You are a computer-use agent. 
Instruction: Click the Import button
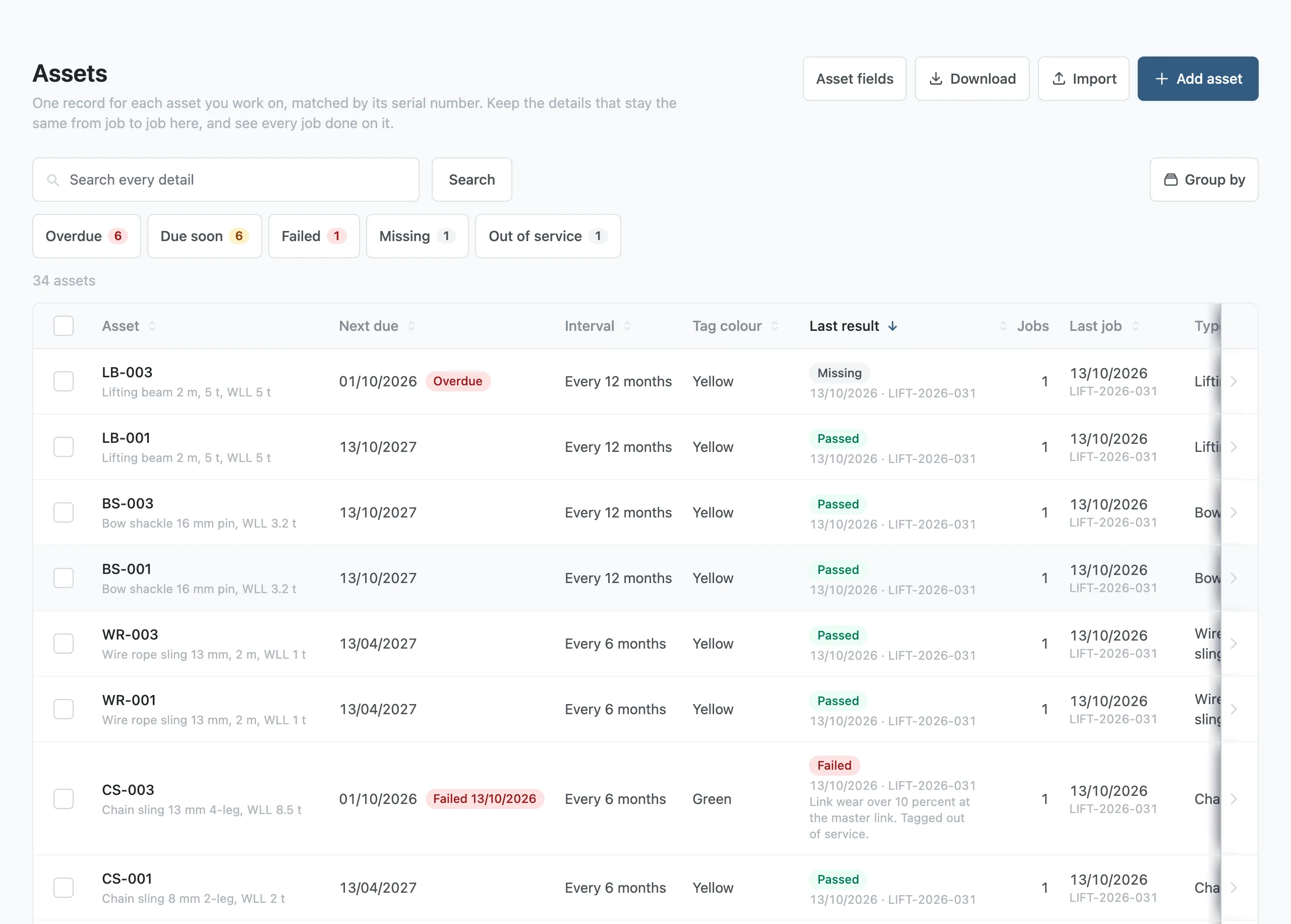(x=1084, y=79)
